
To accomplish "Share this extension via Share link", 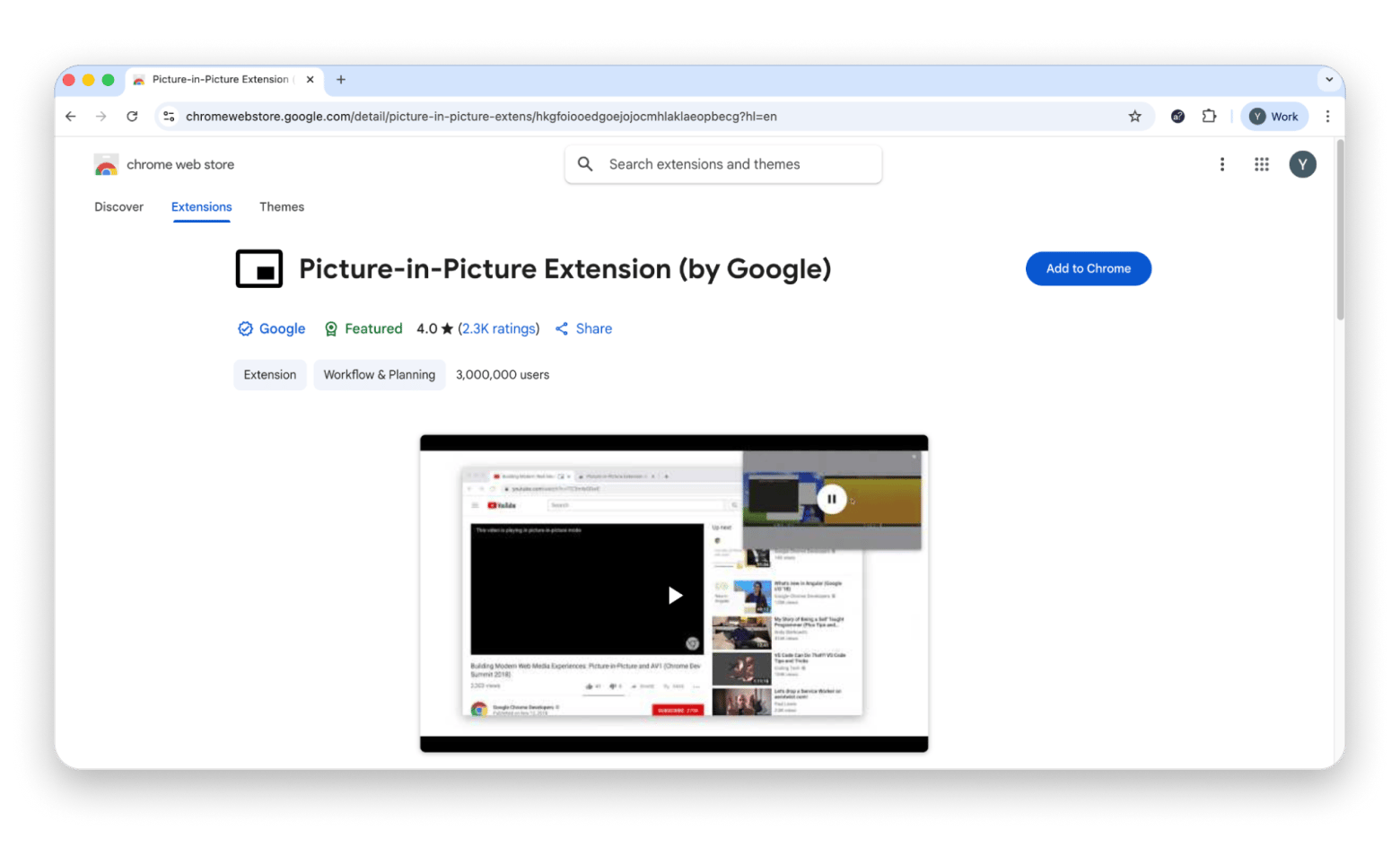I will coord(583,329).
